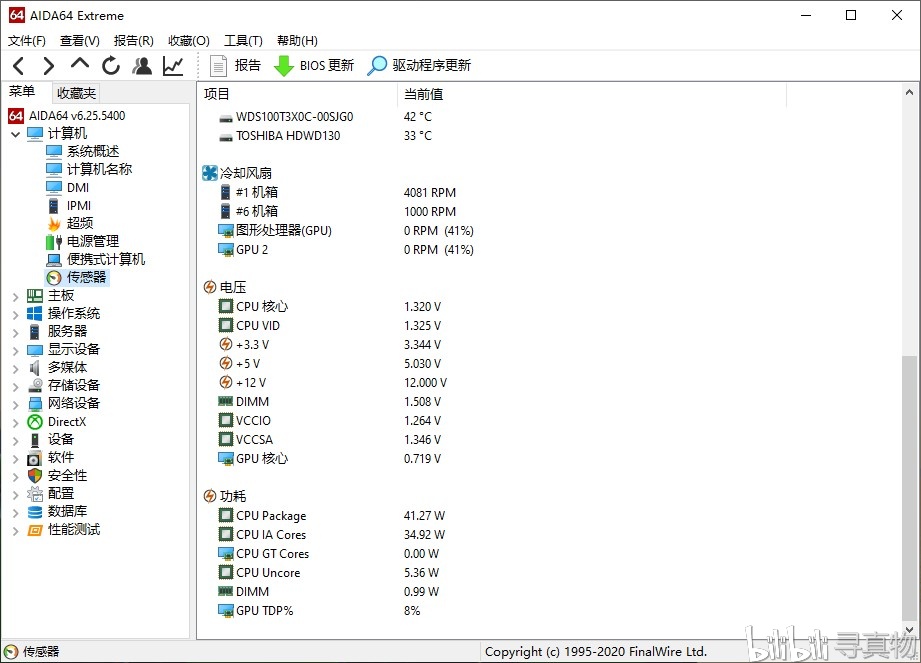Click the 数据库 database icon

point(35,512)
